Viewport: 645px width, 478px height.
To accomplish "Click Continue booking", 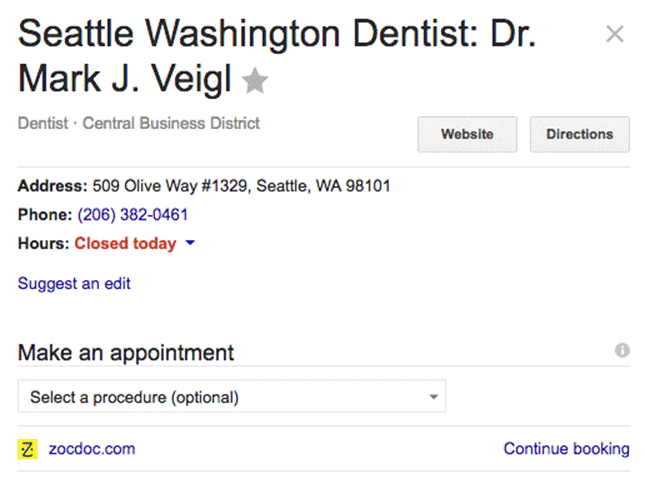I will [x=566, y=449].
